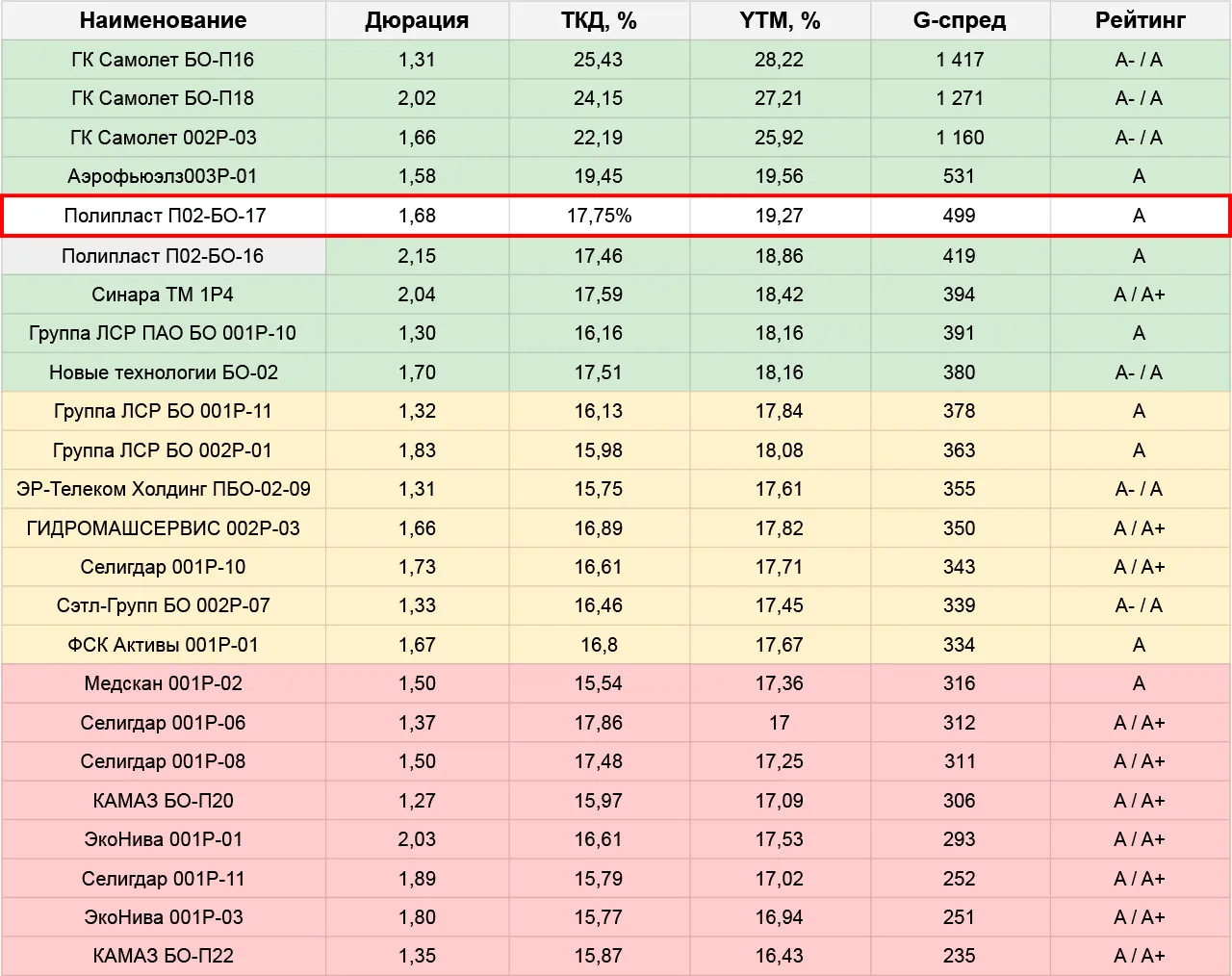Click ТКД value "24,15" for ГК Самолет БО-П18
The height and width of the screenshot is (976, 1232).
599,98
